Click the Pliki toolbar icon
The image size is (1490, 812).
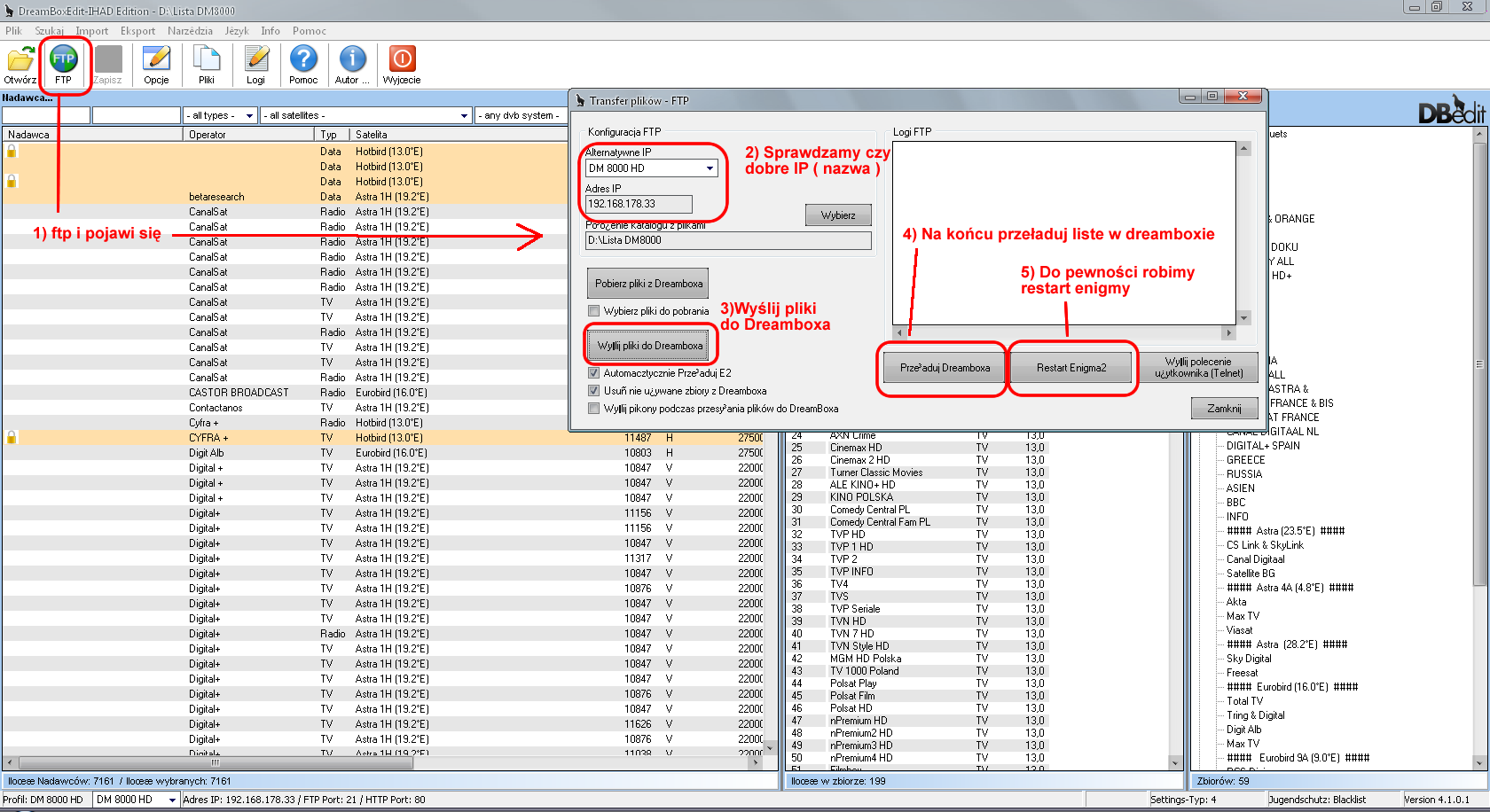[x=206, y=62]
